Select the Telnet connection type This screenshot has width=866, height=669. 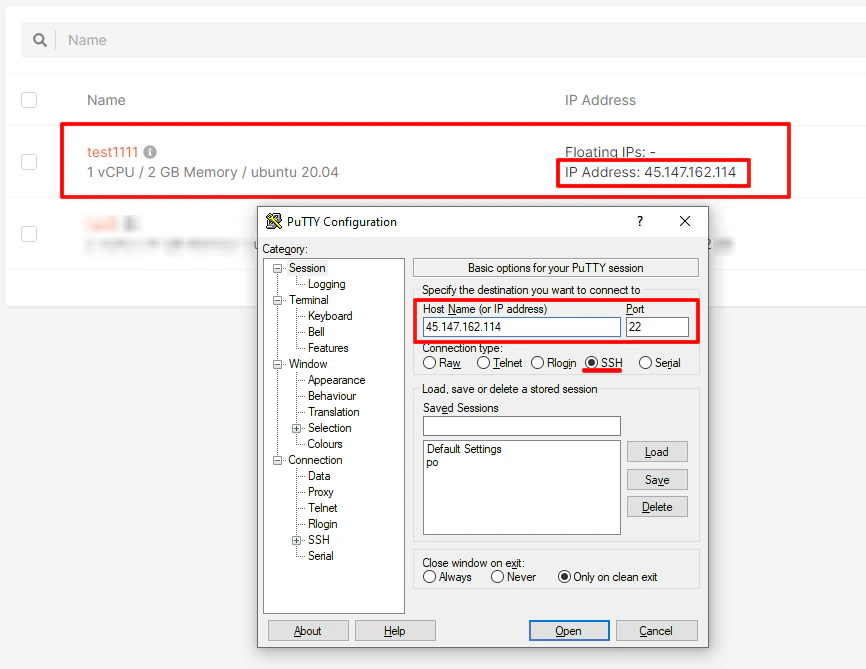coord(483,363)
